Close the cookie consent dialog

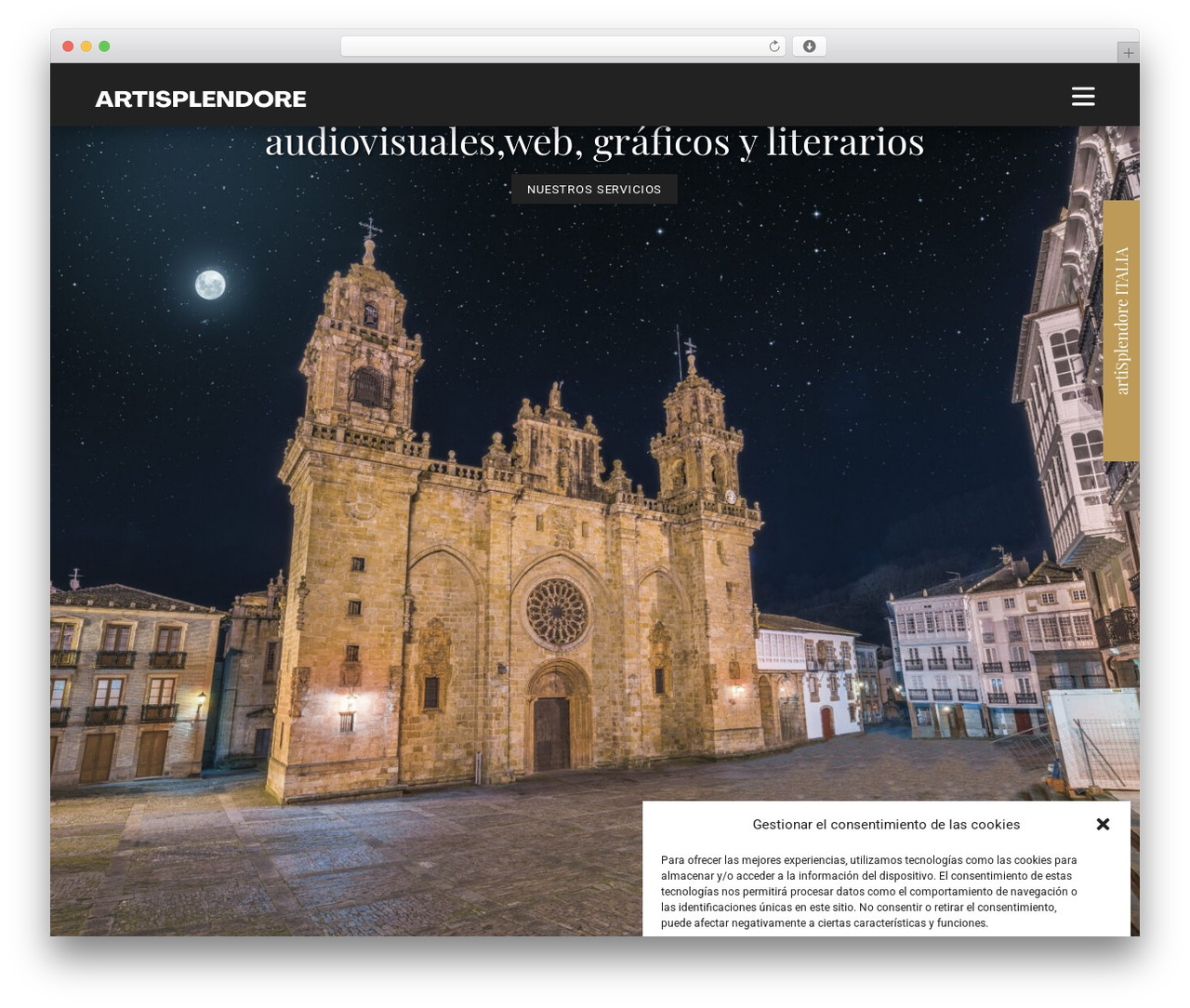pos(1103,824)
